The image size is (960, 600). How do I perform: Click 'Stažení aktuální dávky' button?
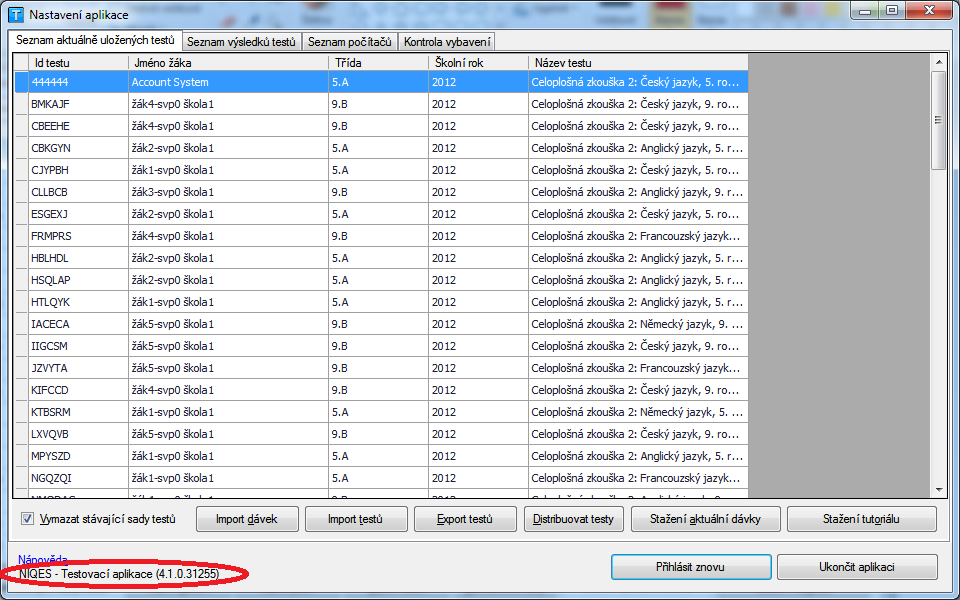pyautogui.click(x=705, y=519)
